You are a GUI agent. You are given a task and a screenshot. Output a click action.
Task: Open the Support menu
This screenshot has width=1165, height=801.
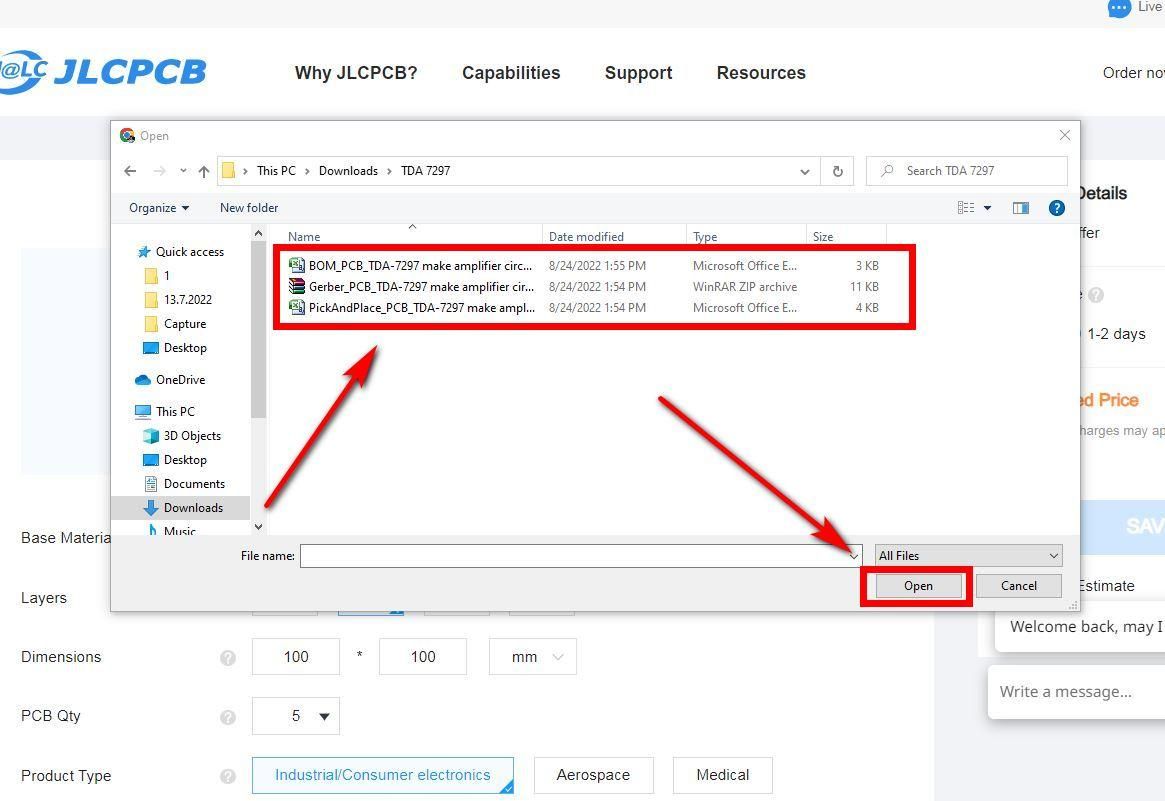tap(638, 73)
